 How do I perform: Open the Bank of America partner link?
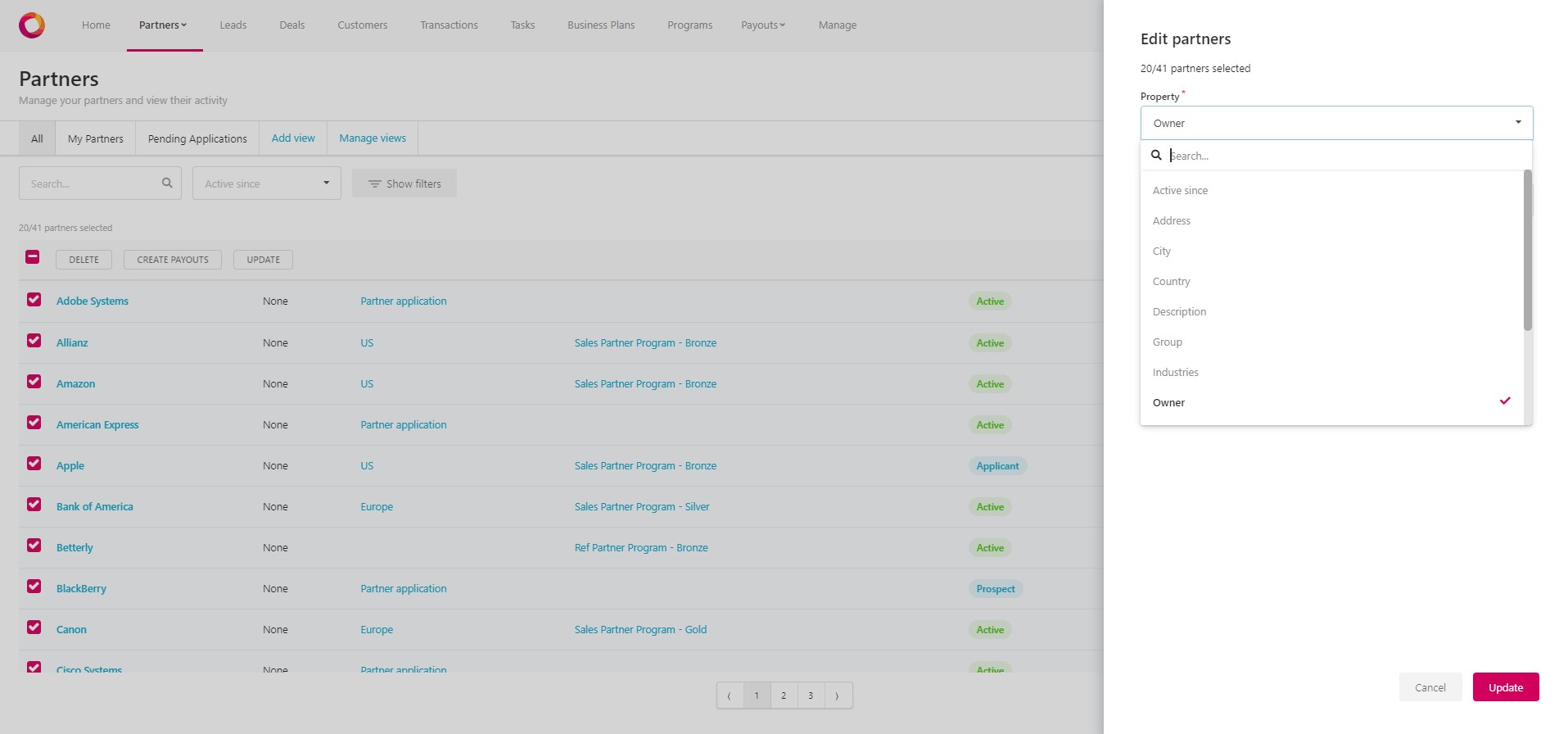pyautogui.click(x=94, y=506)
